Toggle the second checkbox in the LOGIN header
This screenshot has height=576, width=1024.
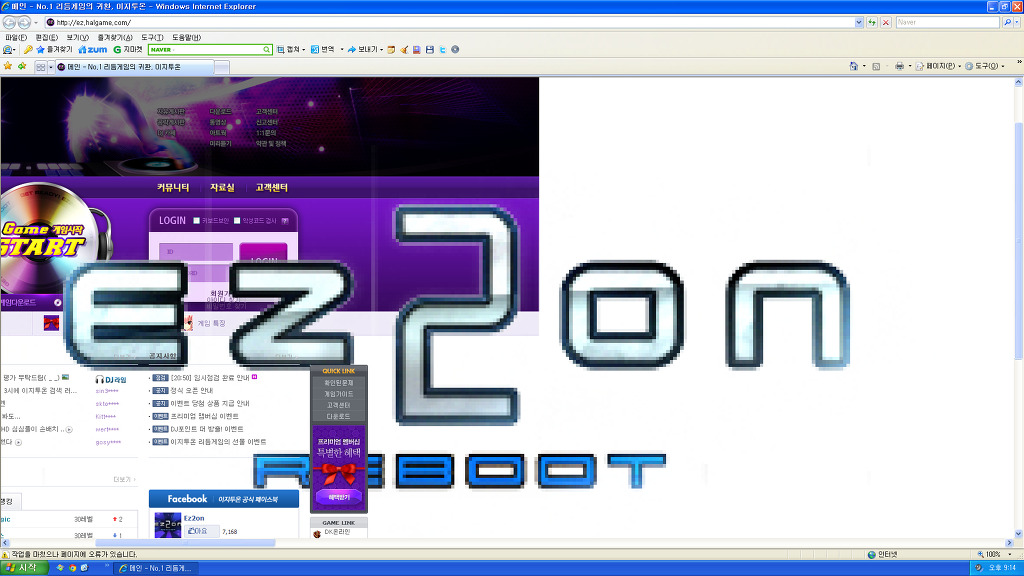point(238,221)
